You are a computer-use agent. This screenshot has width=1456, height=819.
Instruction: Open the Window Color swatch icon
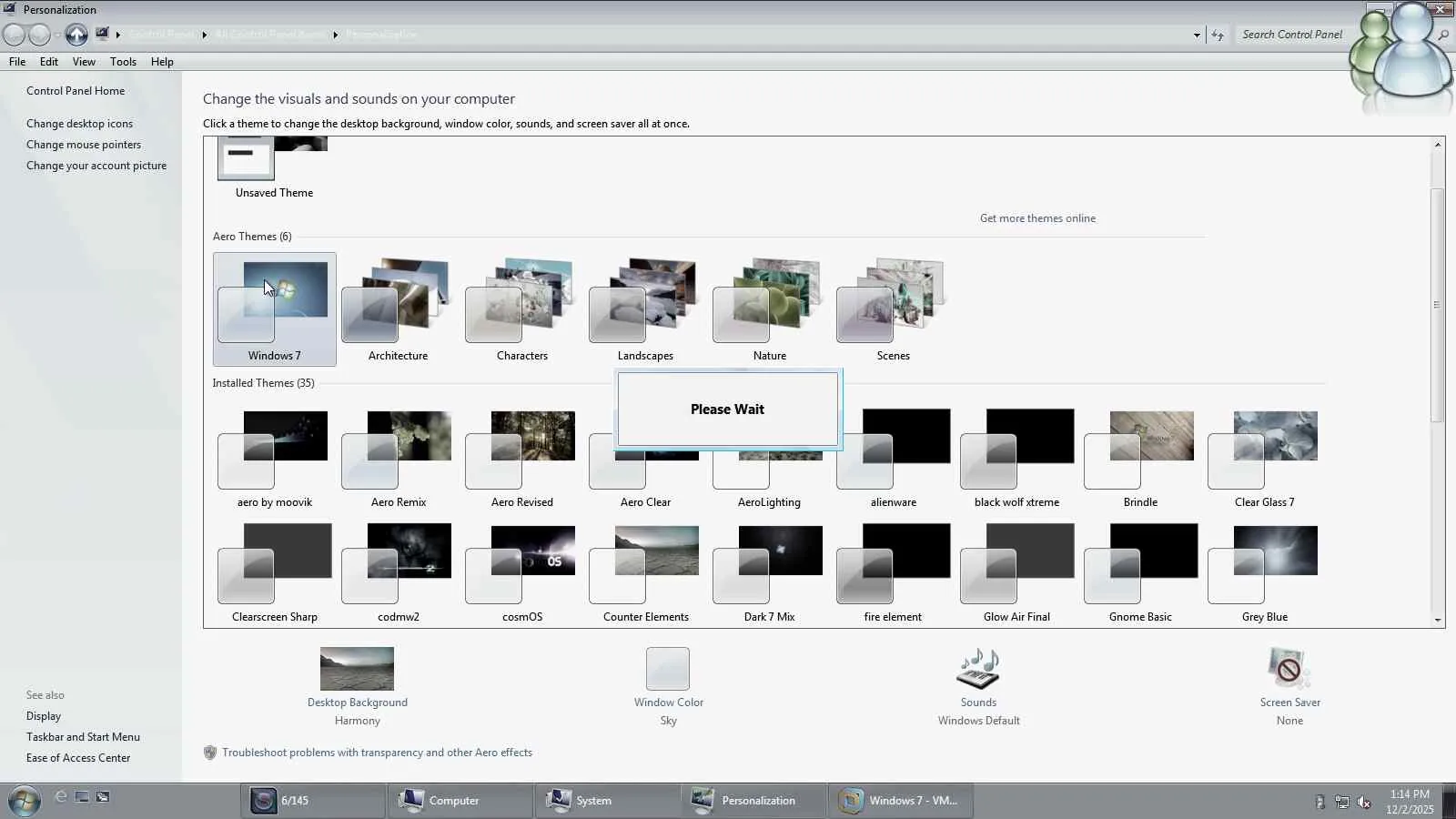668,669
